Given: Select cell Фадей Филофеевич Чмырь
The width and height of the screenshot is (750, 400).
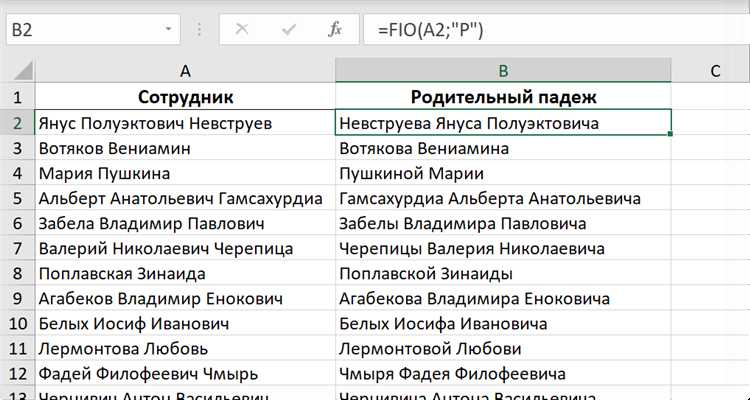Looking at the screenshot, I should click(x=185, y=373).
